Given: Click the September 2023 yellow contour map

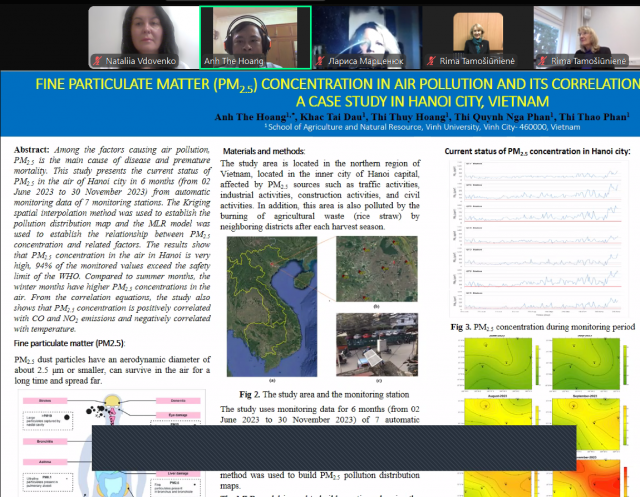Looking at the screenshot, I should [586, 424].
